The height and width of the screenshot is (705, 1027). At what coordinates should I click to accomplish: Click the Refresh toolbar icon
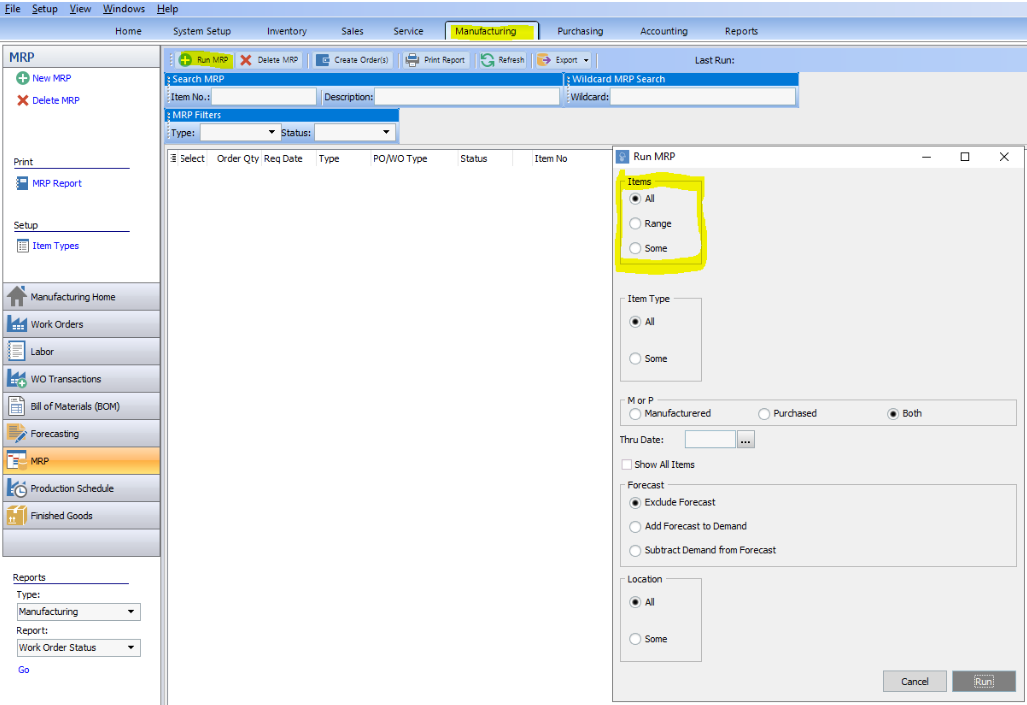coord(487,60)
